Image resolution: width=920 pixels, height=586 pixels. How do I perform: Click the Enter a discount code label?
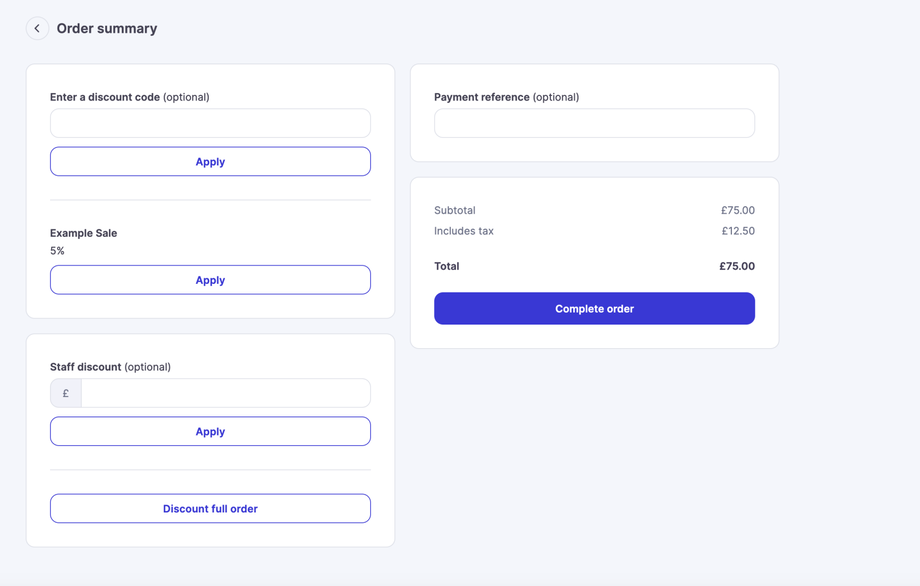[105, 97]
